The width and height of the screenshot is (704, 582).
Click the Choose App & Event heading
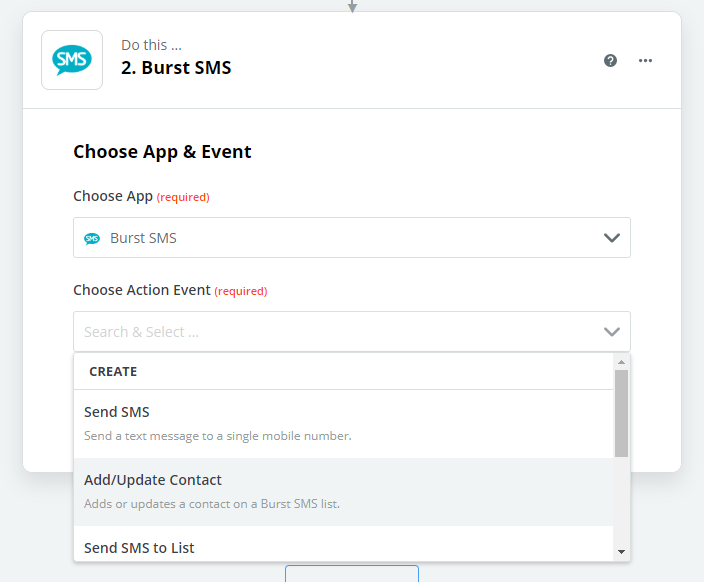tap(162, 152)
